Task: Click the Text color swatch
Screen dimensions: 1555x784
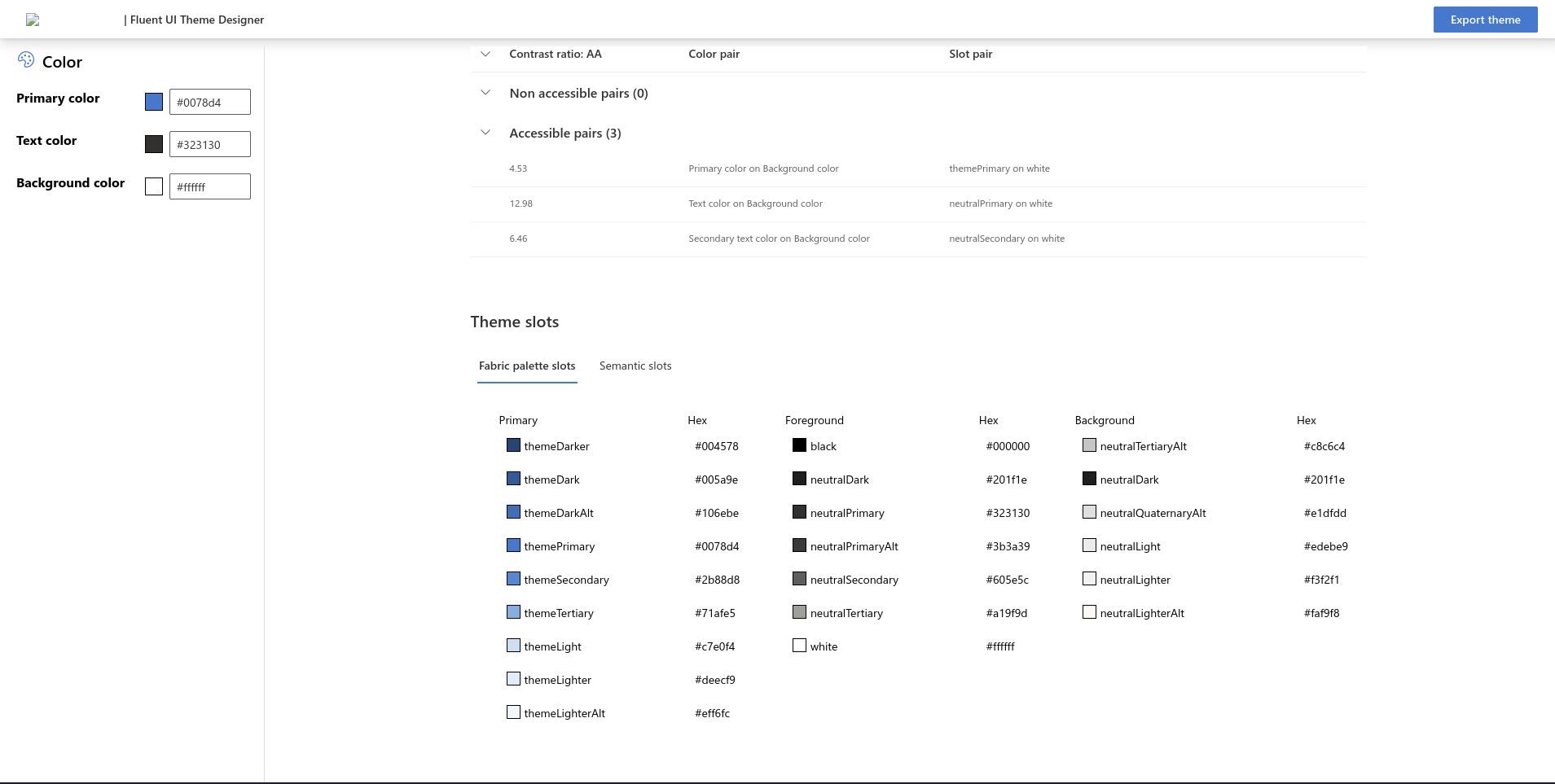Action: (x=154, y=143)
